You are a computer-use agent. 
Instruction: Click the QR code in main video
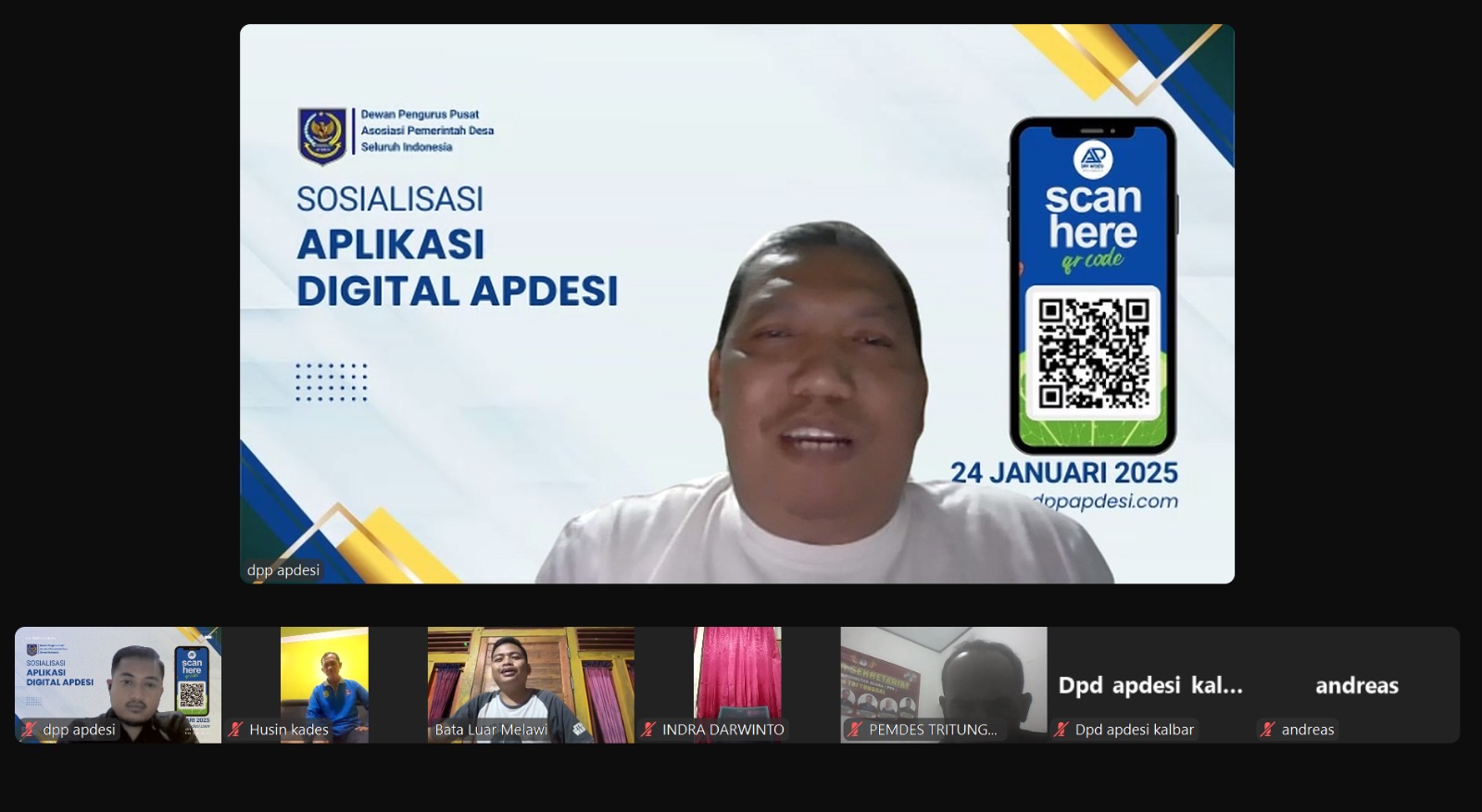click(1093, 353)
